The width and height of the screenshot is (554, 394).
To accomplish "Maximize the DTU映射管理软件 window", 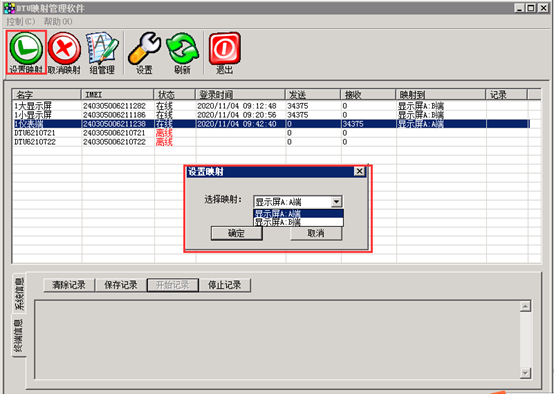I will click(x=531, y=8).
